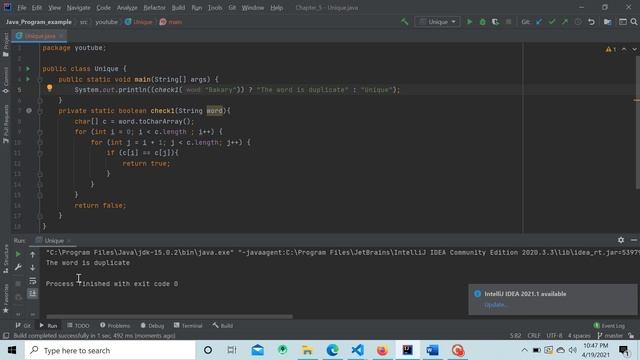The height and width of the screenshot is (360, 640).
Task: Open the Project tool window sidebar
Action: (x=5, y=44)
